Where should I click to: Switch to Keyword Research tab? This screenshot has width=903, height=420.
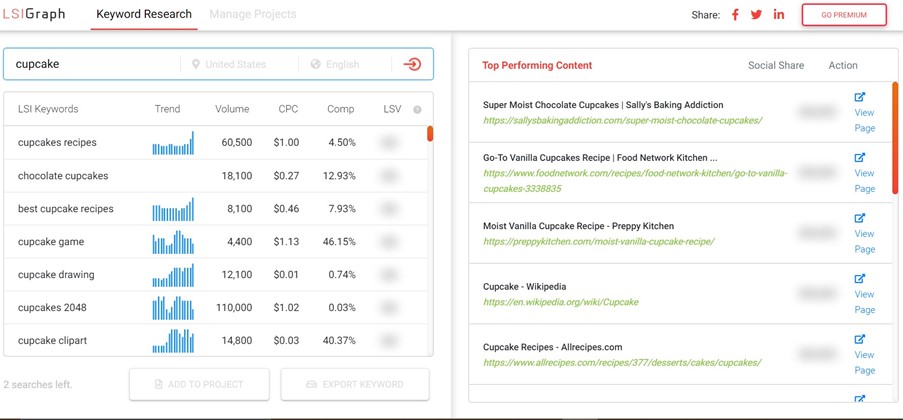click(x=144, y=15)
